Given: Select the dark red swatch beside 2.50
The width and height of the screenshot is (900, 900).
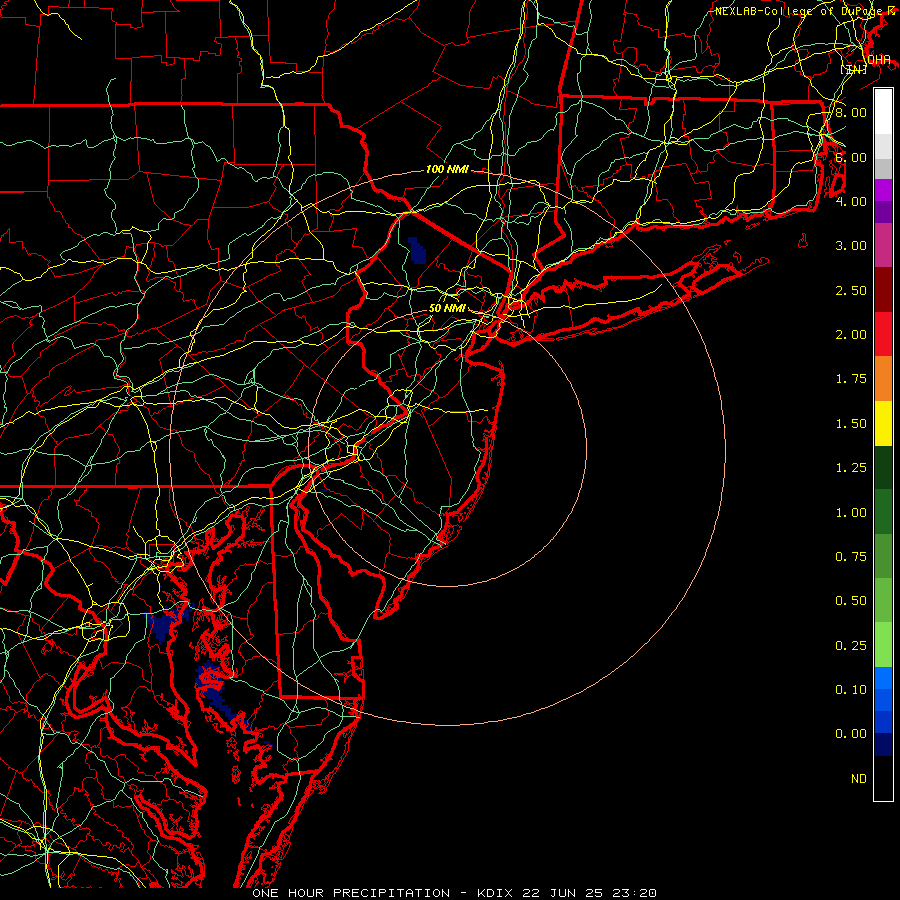Looking at the screenshot, I should pyautogui.click(x=883, y=290).
